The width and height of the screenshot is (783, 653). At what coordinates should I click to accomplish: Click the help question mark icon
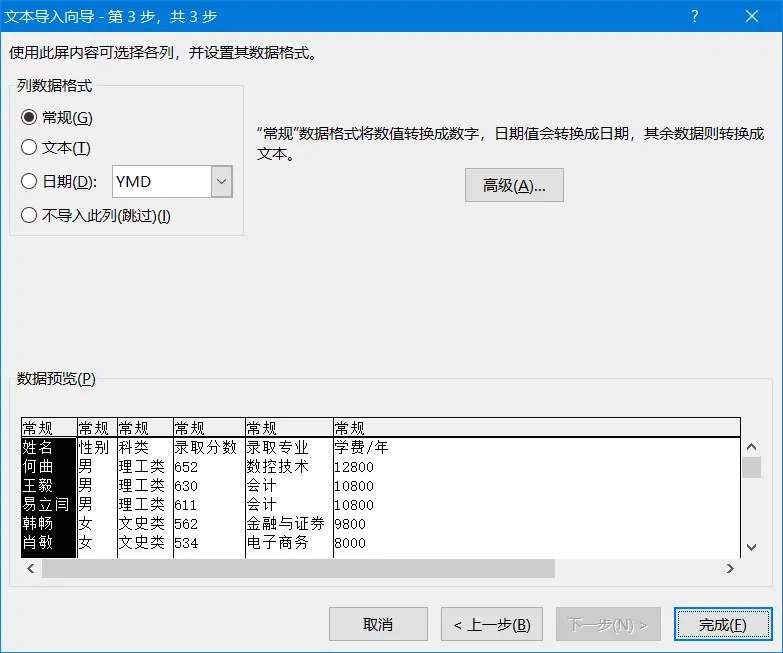[695, 16]
